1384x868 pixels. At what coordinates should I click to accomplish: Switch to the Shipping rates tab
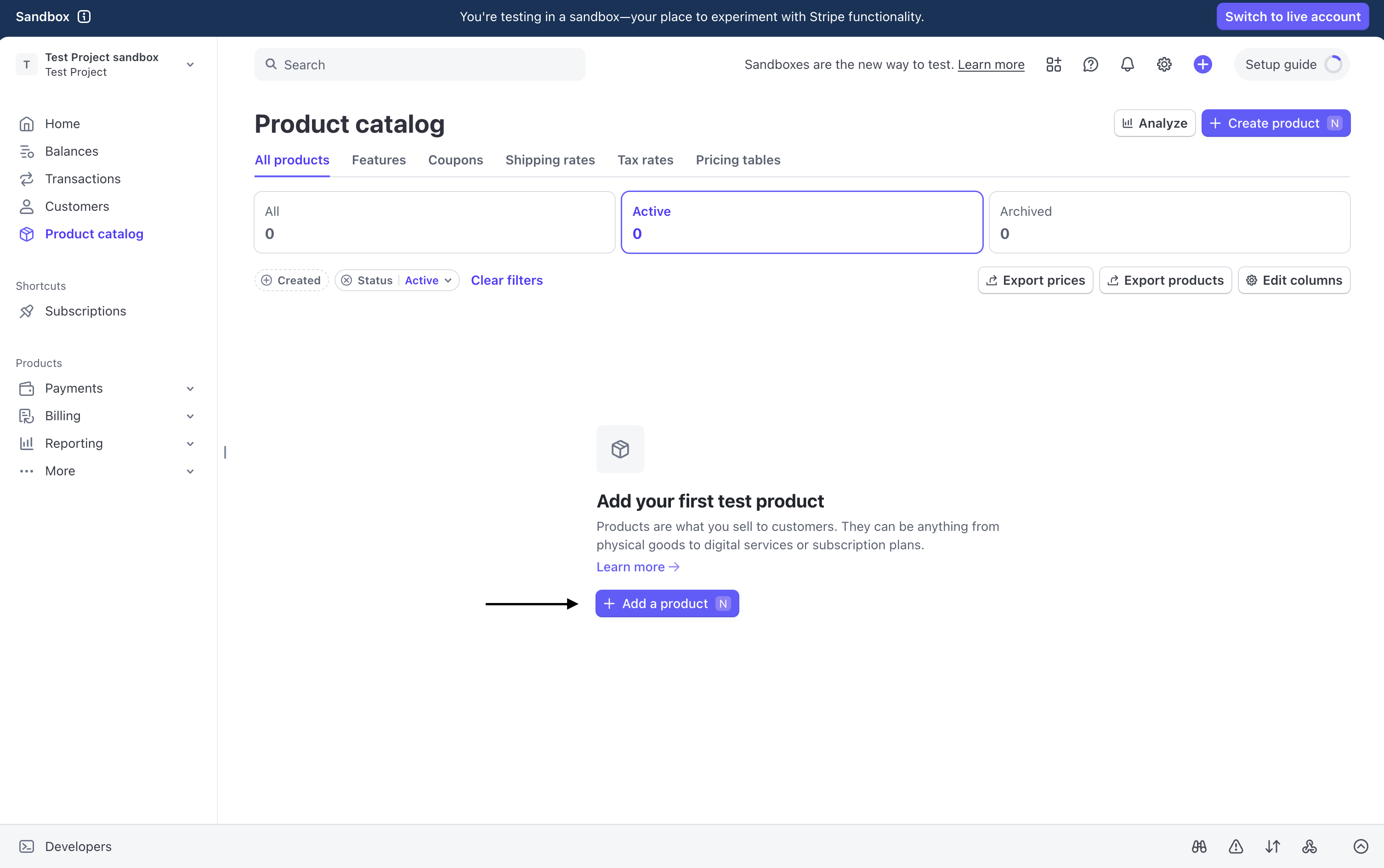click(550, 160)
